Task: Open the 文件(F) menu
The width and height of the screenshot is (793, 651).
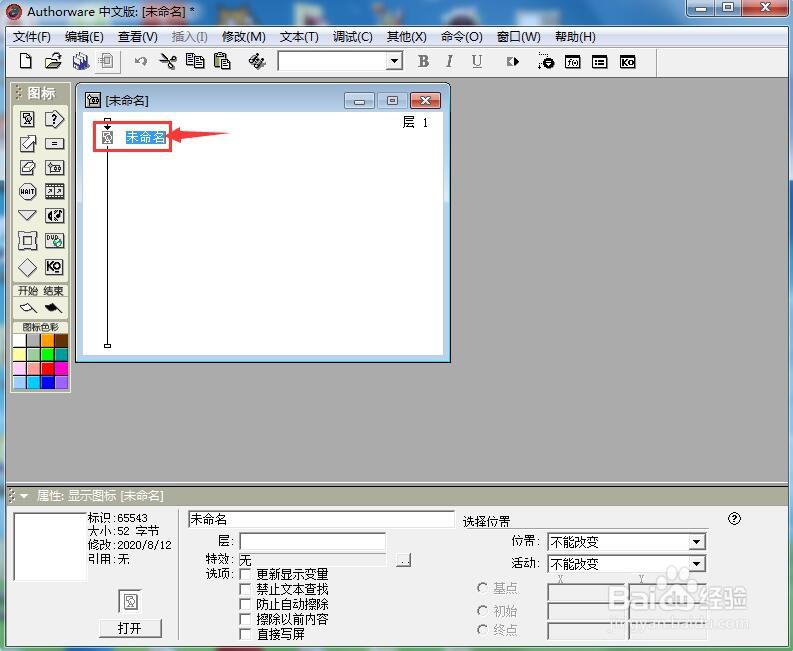Action: pos(32,37)
